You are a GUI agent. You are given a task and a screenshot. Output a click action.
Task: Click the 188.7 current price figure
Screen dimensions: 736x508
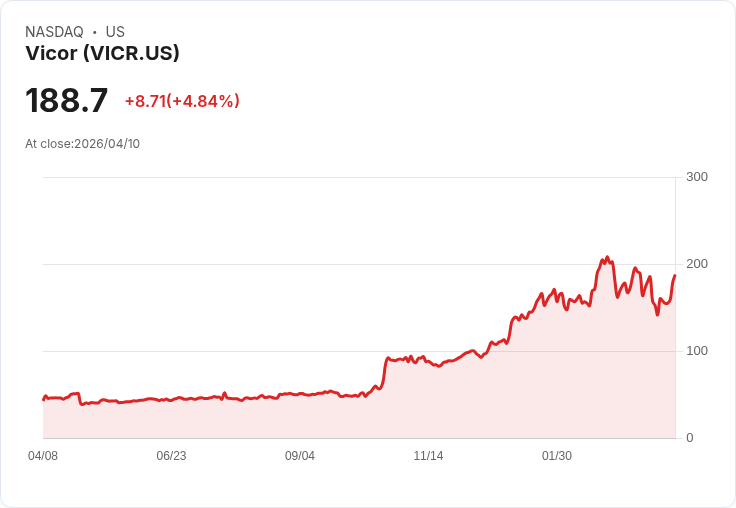coord(67,100)
